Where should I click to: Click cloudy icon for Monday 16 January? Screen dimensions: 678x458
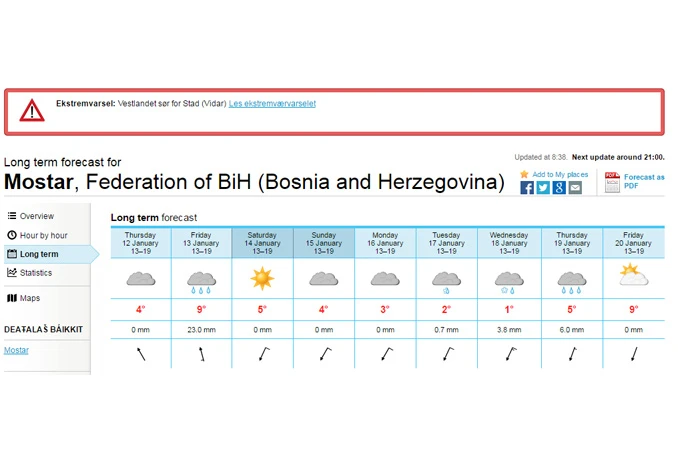coord(385,278)
